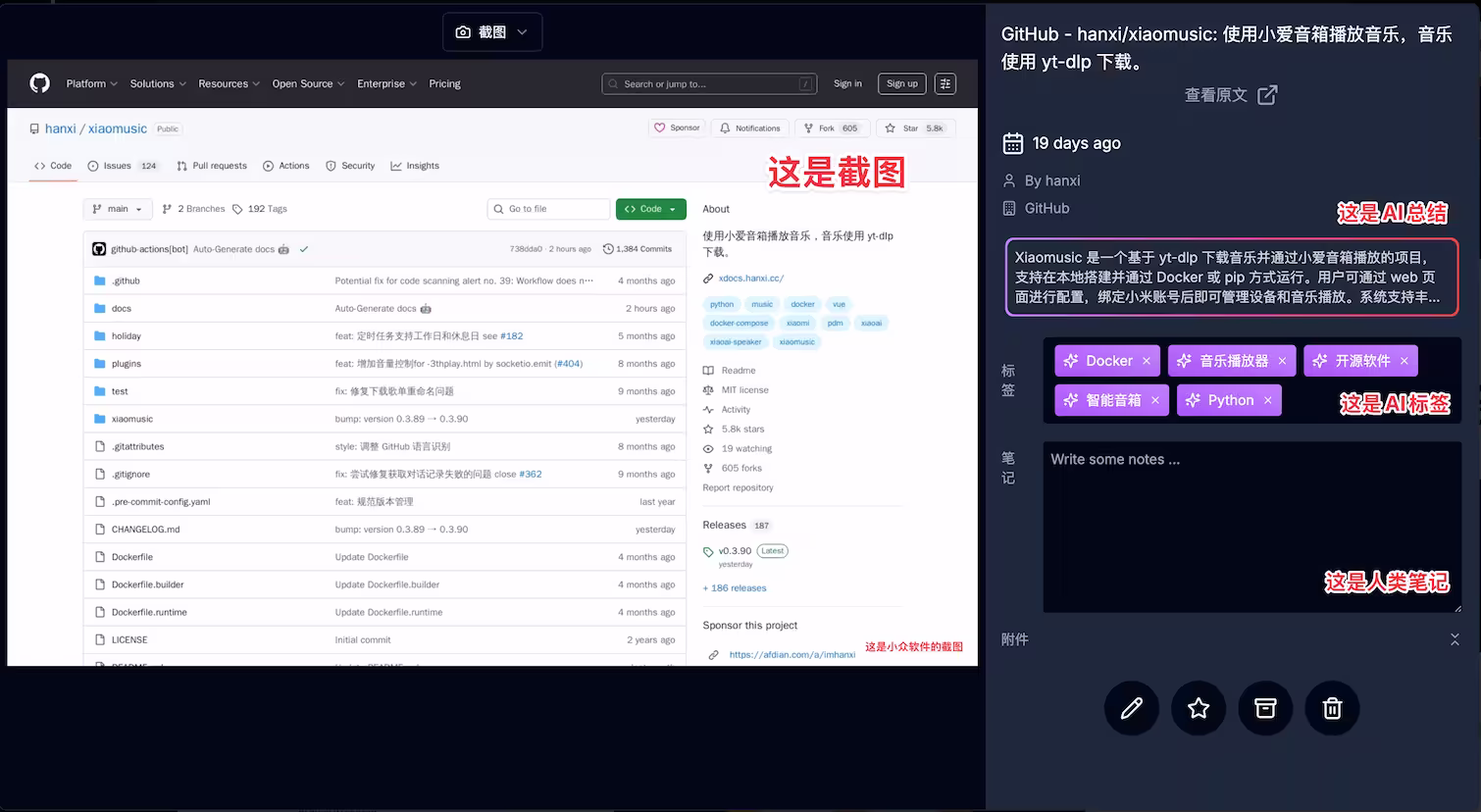Click the calendar icon beside 19 days ago
This screenshot has width=1481, height=812.
pyautogui.click(x=1012, y=142)
